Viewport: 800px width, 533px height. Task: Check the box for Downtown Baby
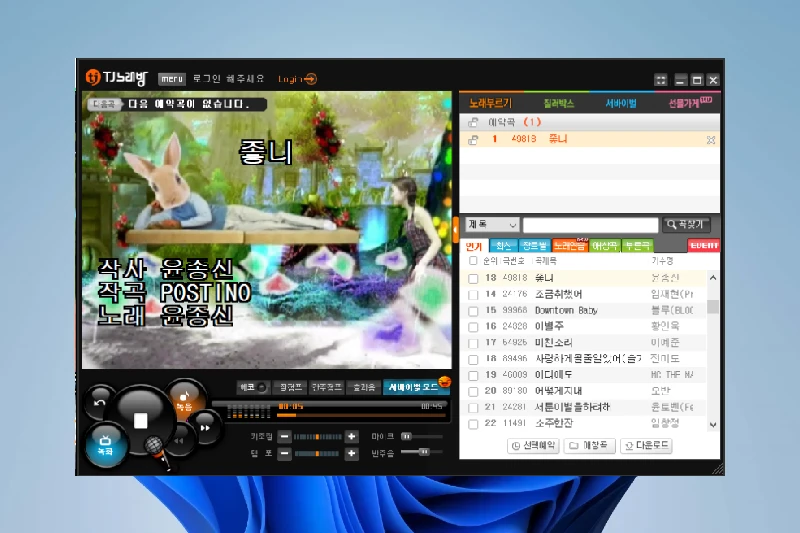coord(473,311)
